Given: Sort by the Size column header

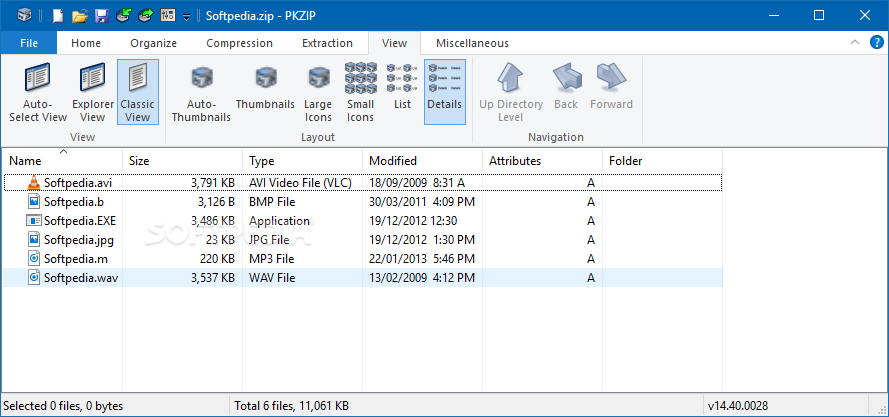Looking at the screenshot, I should [x=183, y=161].
